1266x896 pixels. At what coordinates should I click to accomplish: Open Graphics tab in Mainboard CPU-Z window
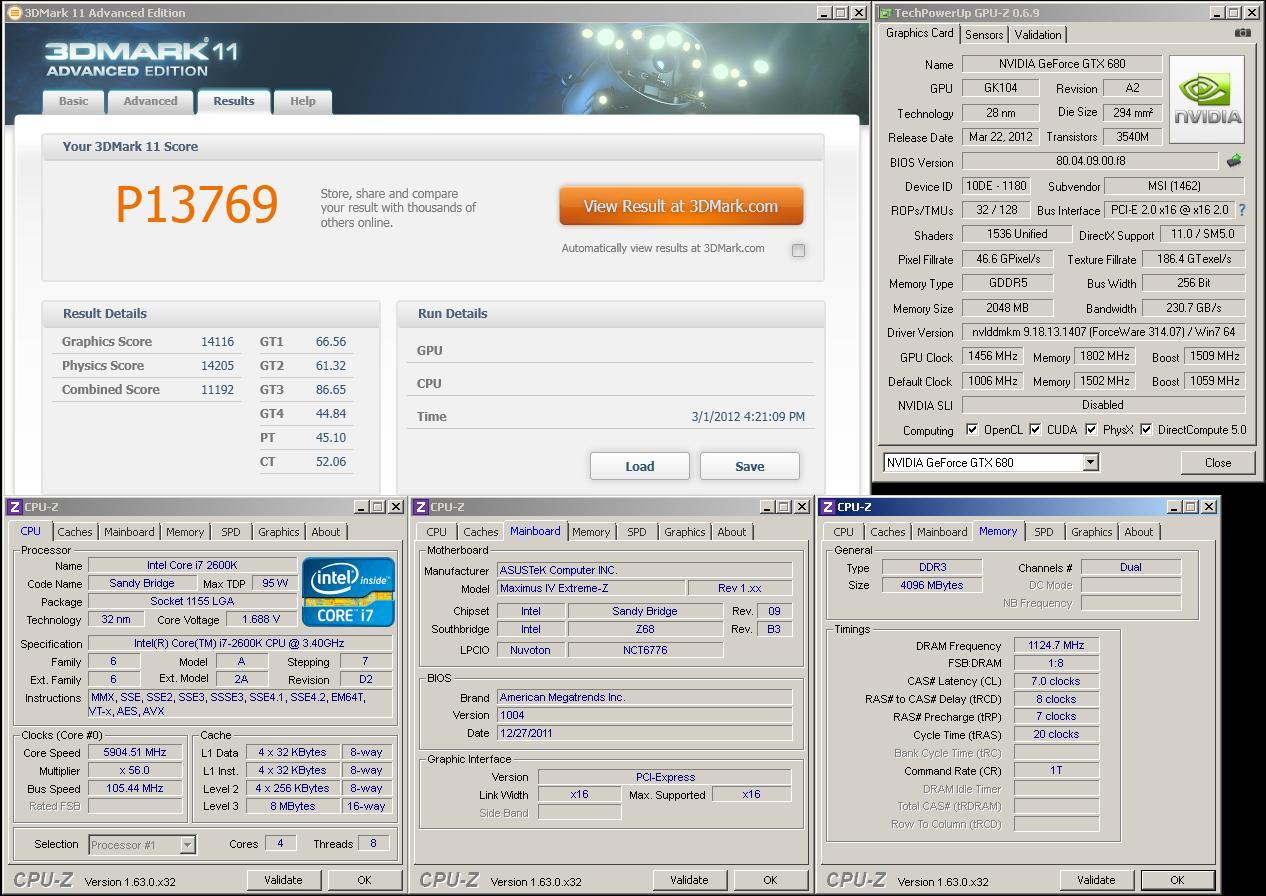coord(685,532)
